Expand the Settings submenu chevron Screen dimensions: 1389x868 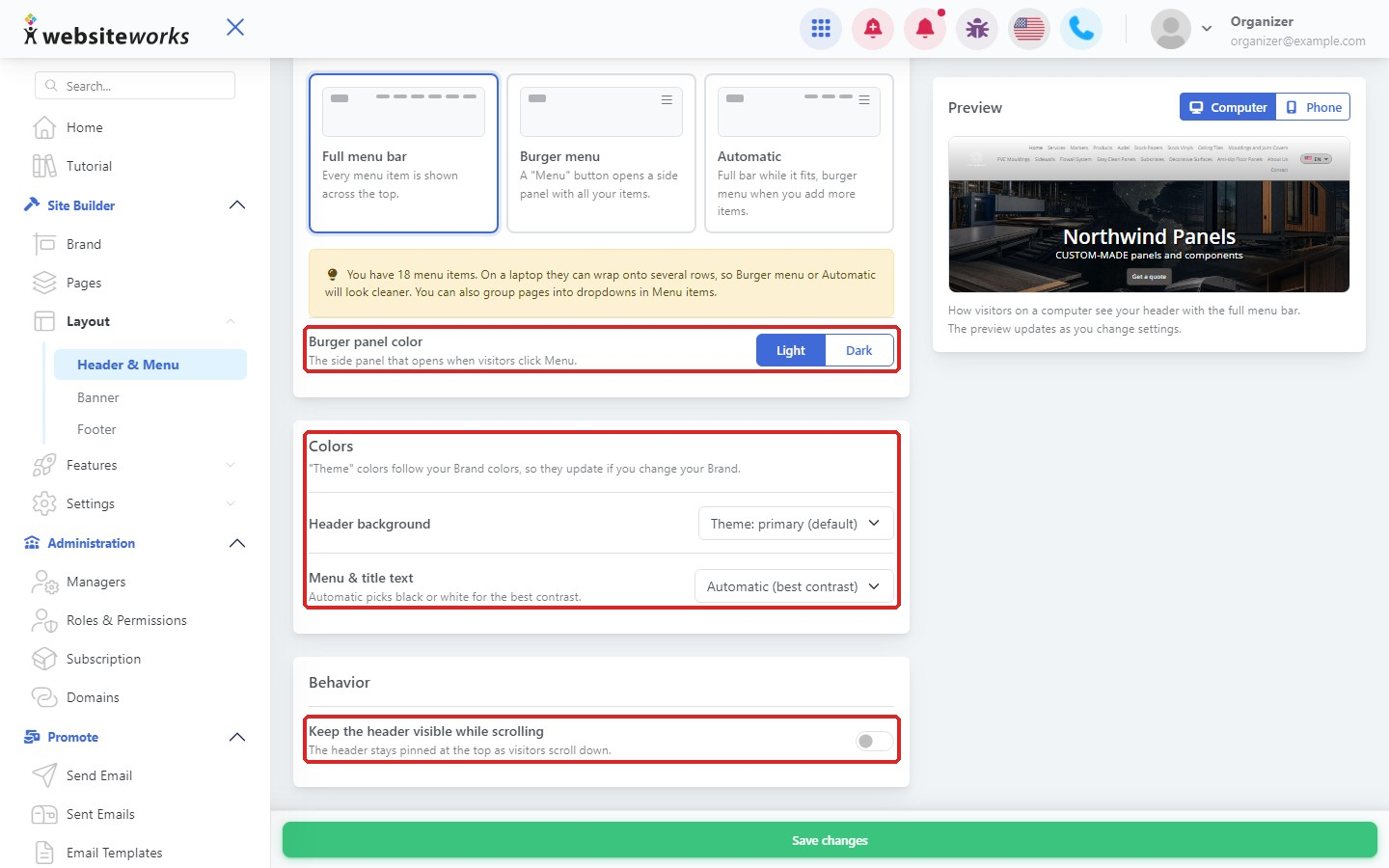tap(231, 503)
